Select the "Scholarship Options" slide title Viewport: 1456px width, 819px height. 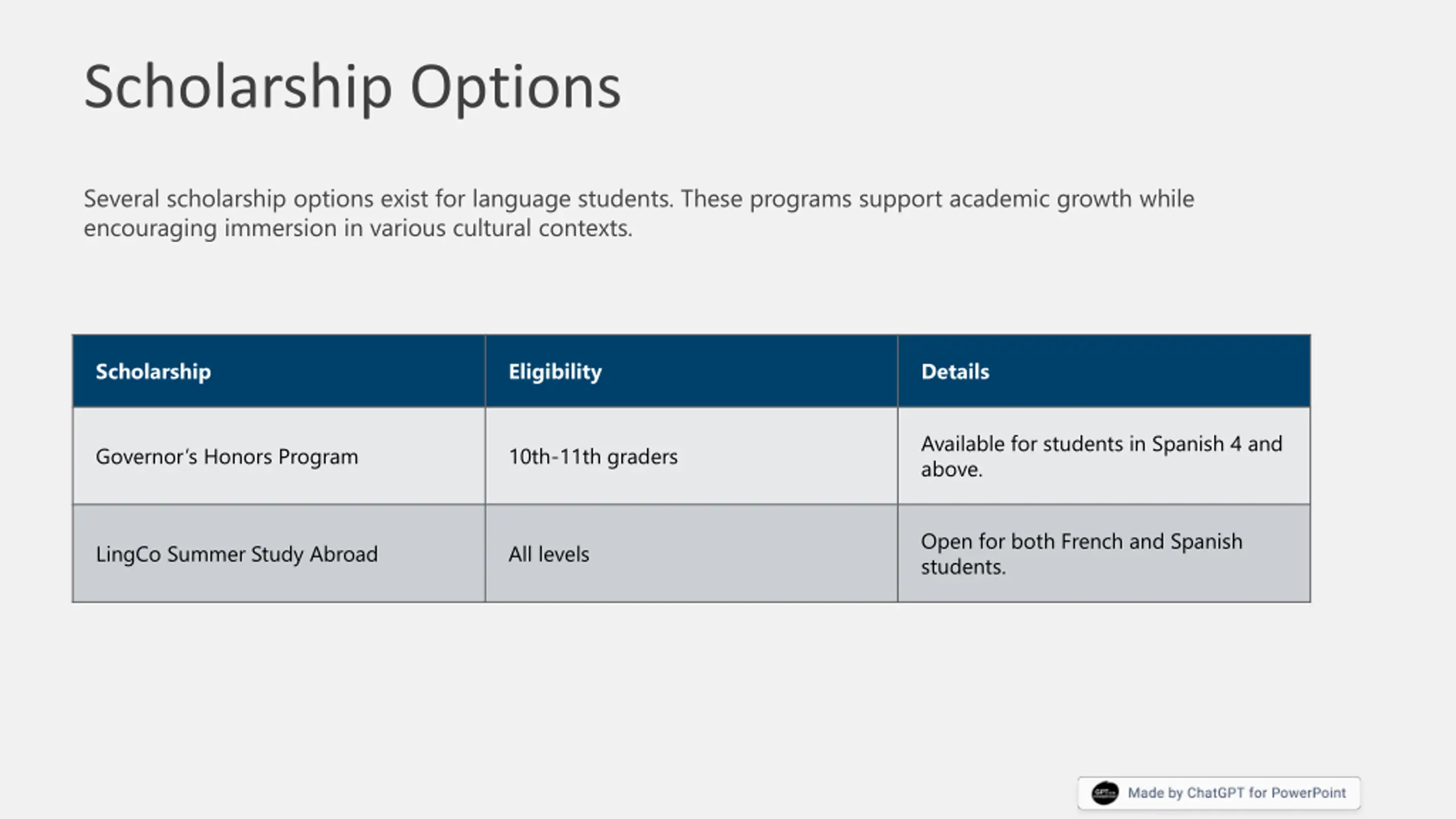[353, 88]
